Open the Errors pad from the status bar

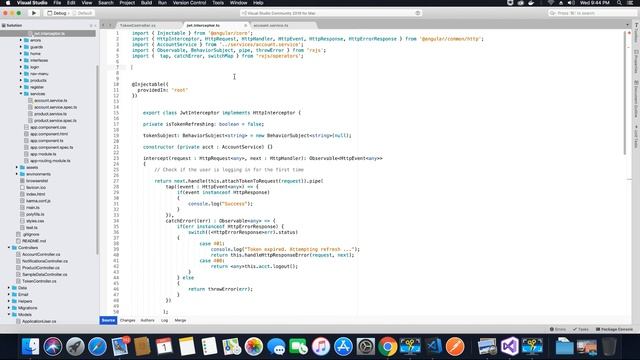558,329
